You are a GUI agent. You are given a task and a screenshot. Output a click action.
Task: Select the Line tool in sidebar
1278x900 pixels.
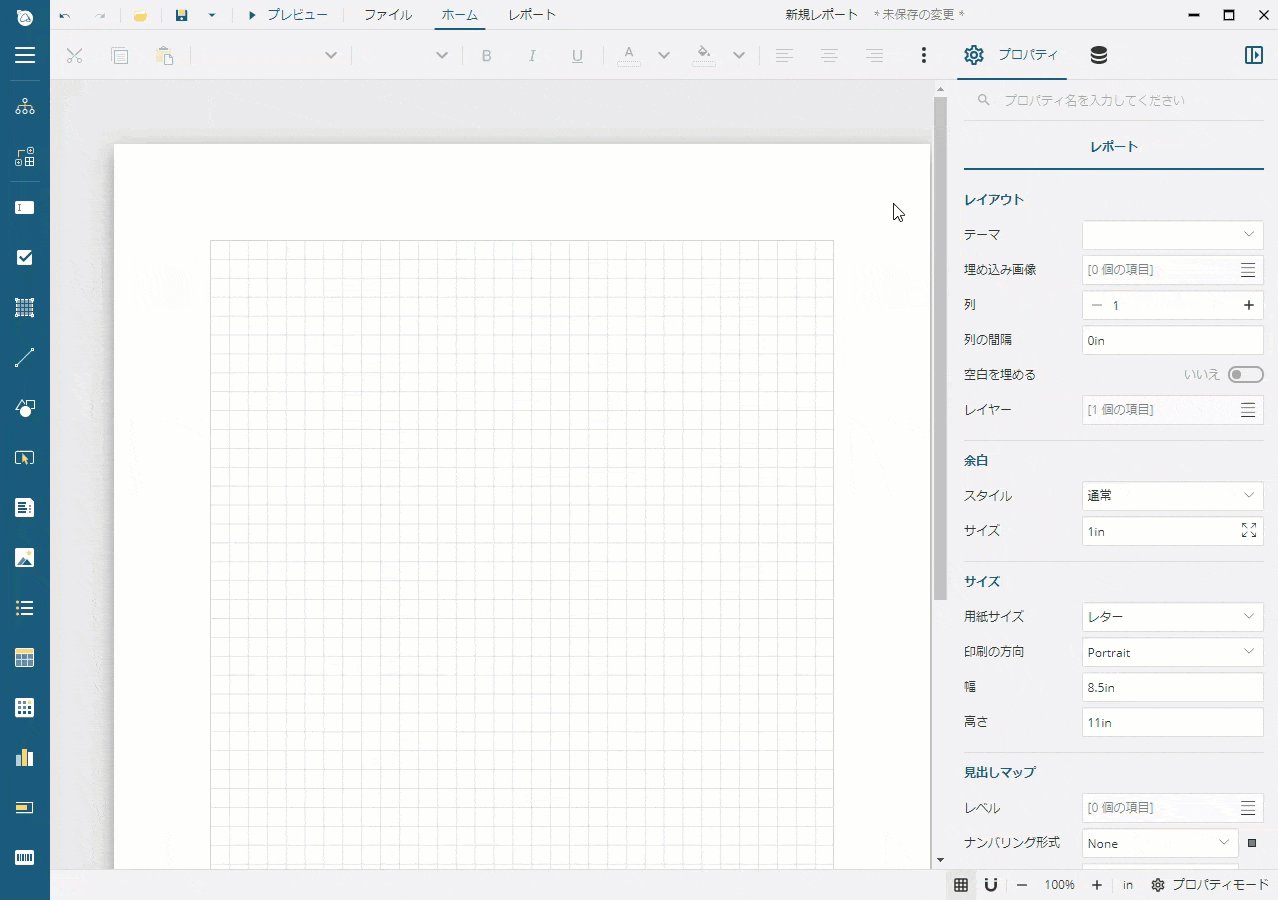[x=25, y=358]
